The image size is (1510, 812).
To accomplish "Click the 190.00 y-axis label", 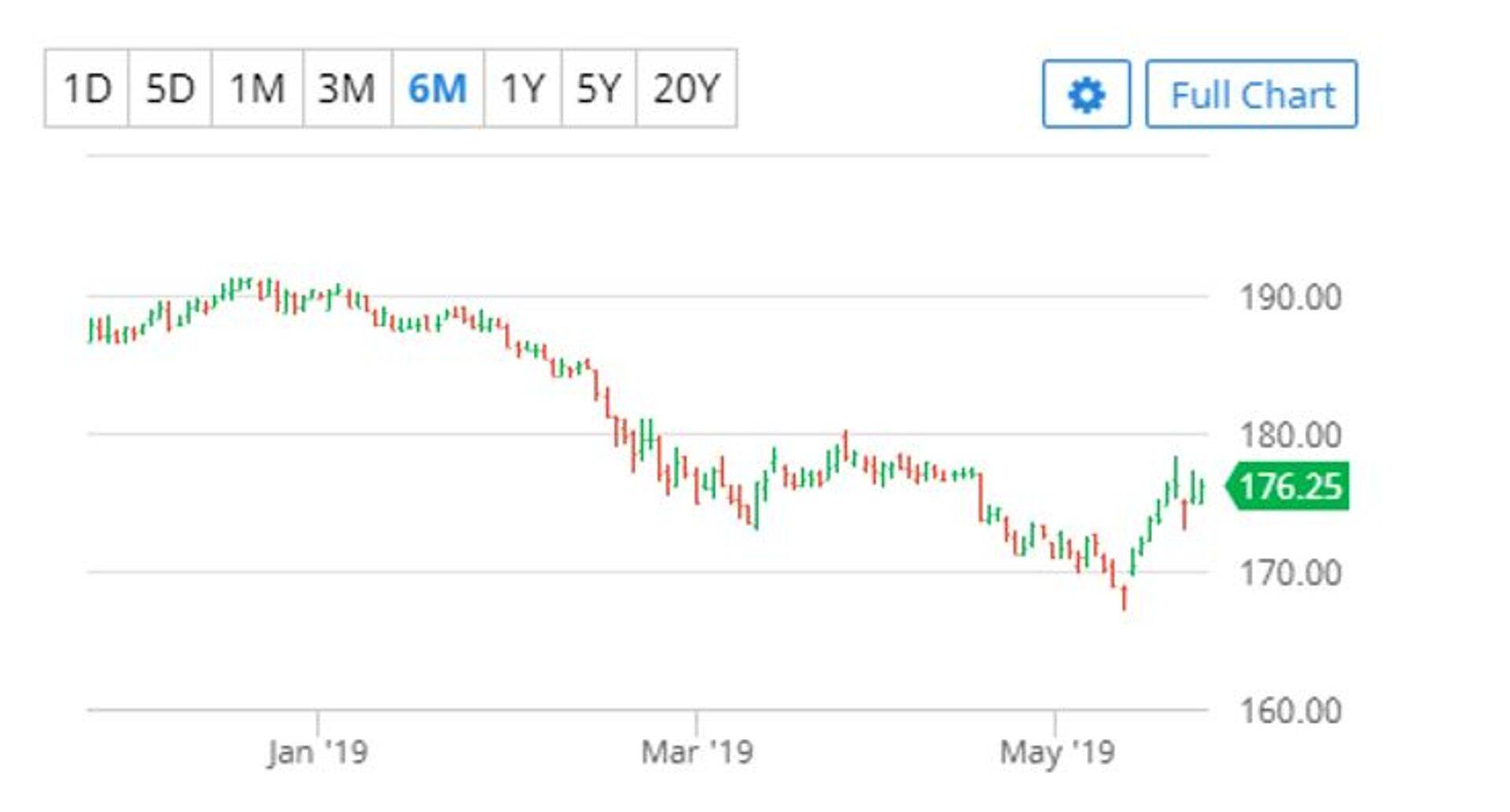I will [1290, 298].
